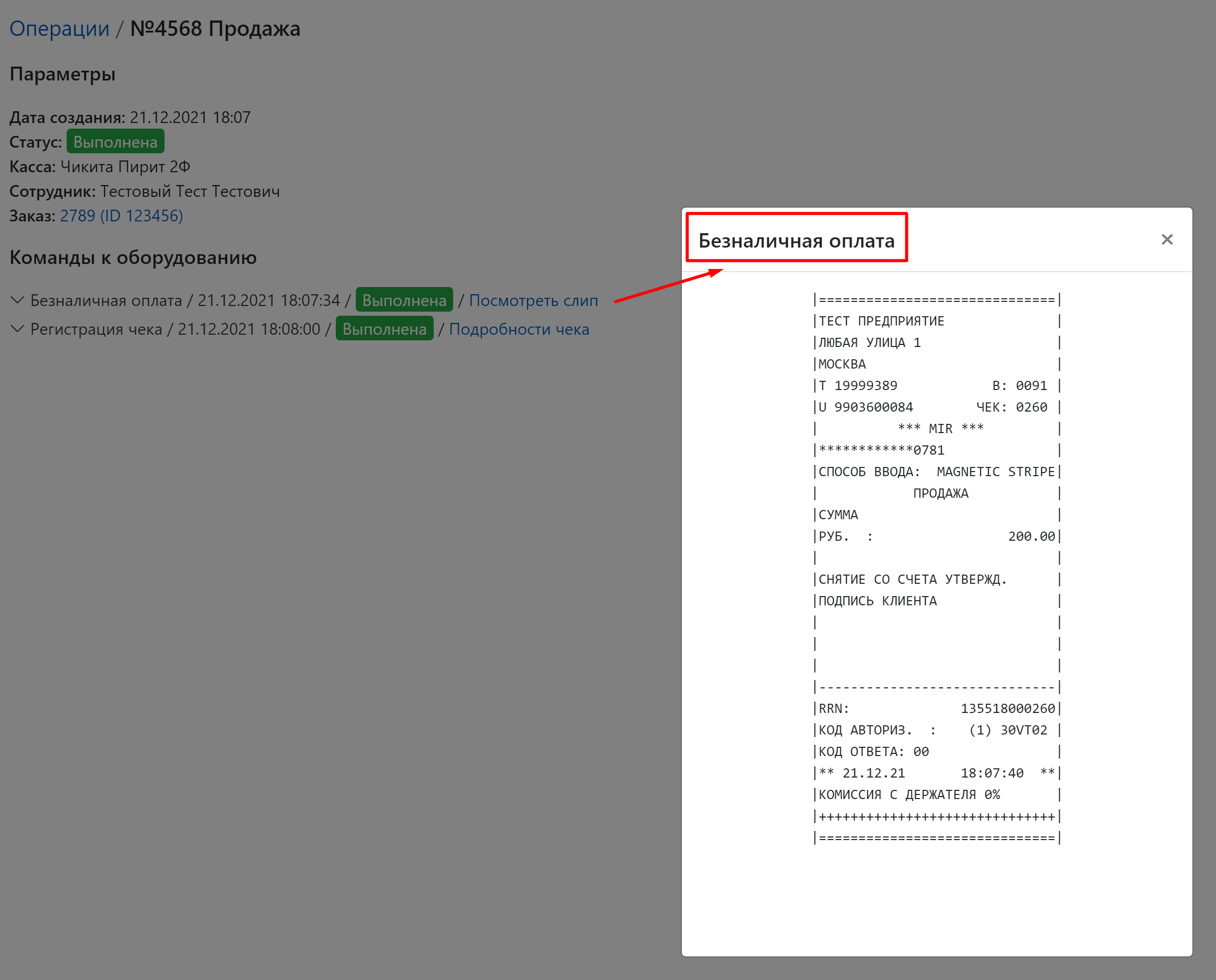
Task: Click the Безналичная оплата / 21.12.2021 18:07:34 text
Action: tap(185, 300)
